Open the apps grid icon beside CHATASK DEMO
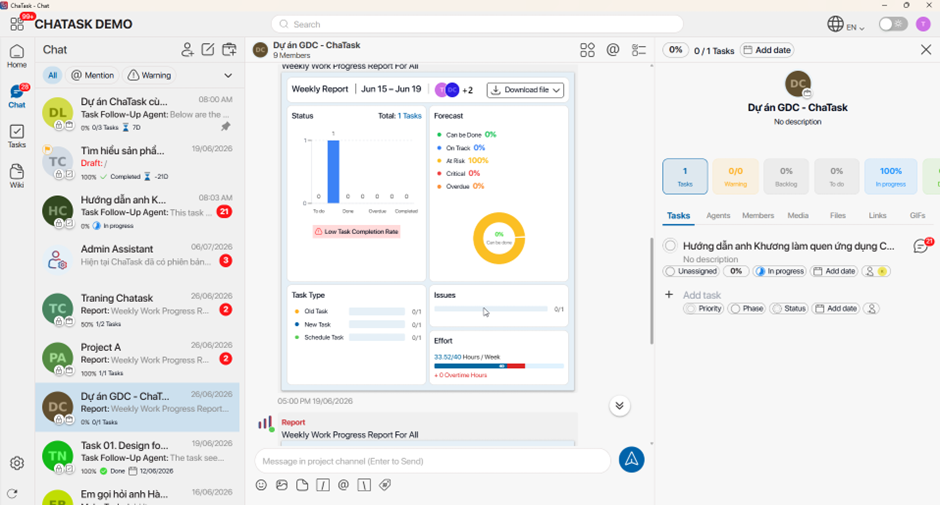 (x=17, y=24)
